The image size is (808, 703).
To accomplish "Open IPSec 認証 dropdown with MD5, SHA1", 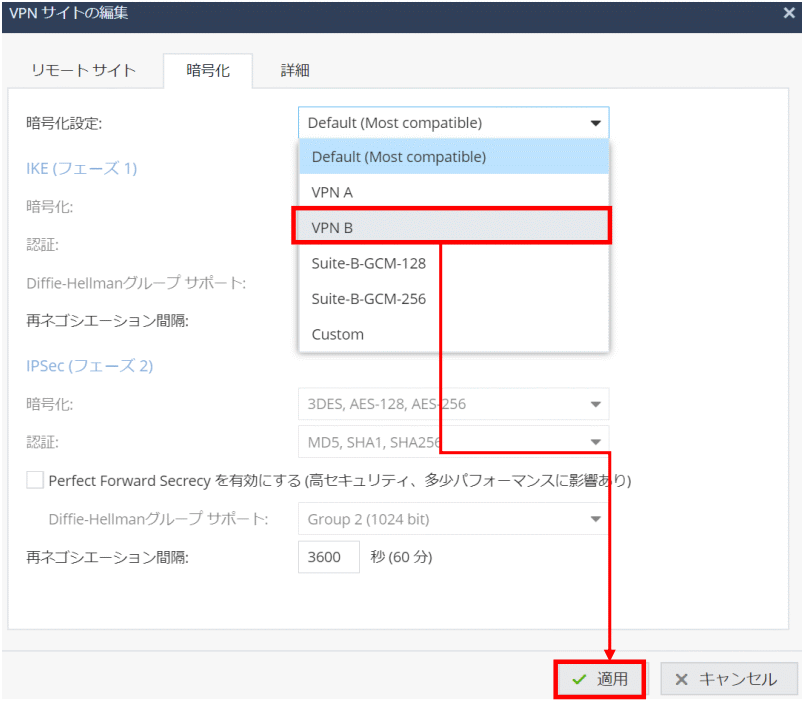I will click(x=596, y=440).
